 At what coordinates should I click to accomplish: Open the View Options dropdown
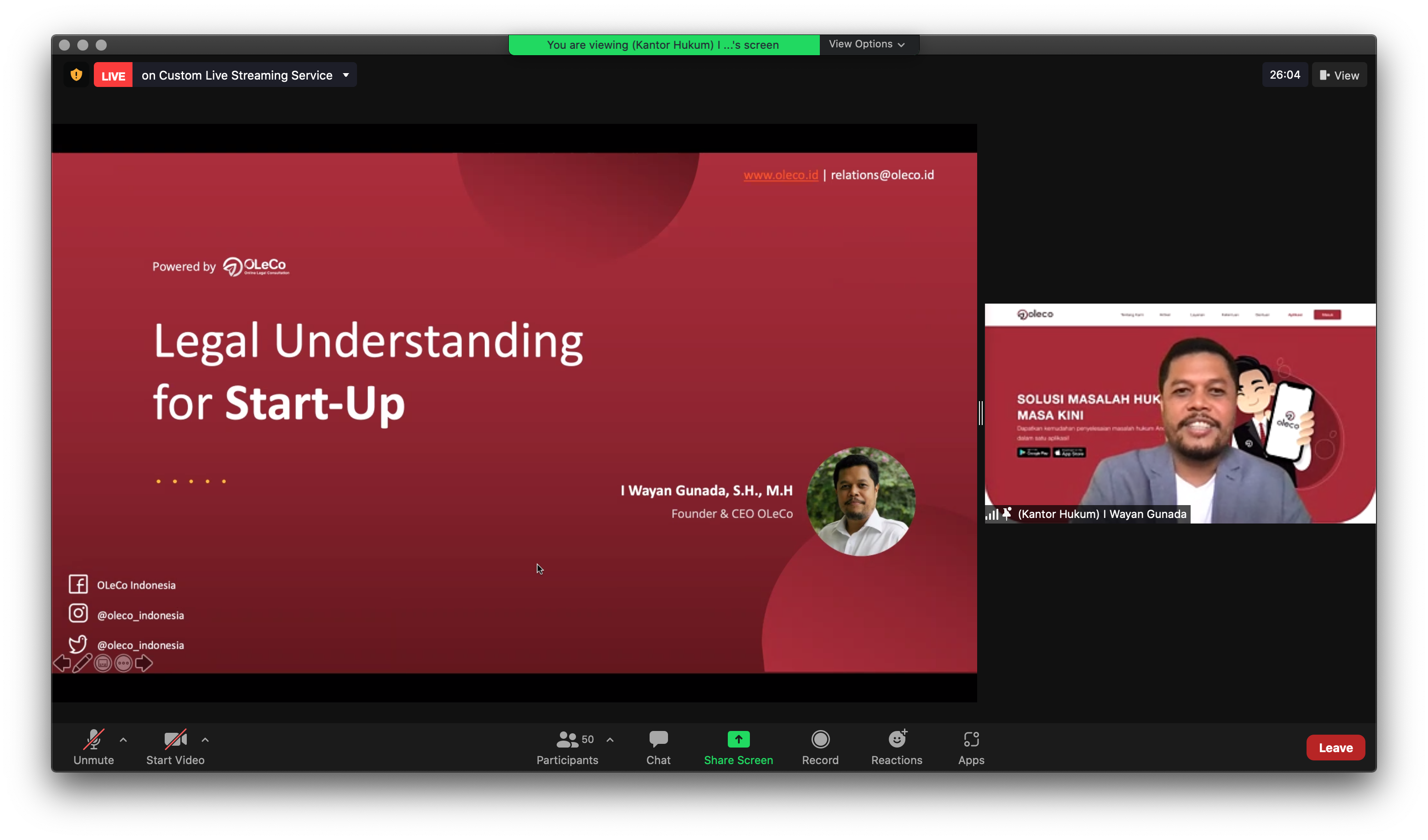tap(866, 44)
